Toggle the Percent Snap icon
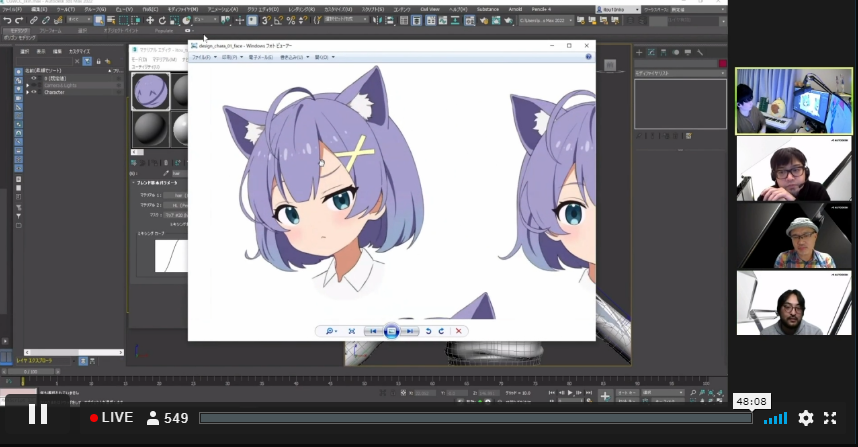The width and height of the screenshot is (858, 447). (x=291, y=20)
